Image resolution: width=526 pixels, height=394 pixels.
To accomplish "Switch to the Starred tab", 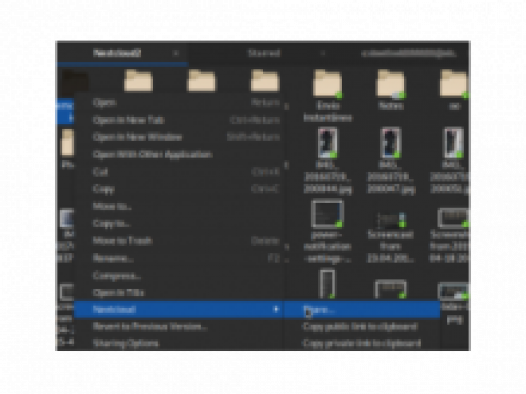I will click(264, 53).
